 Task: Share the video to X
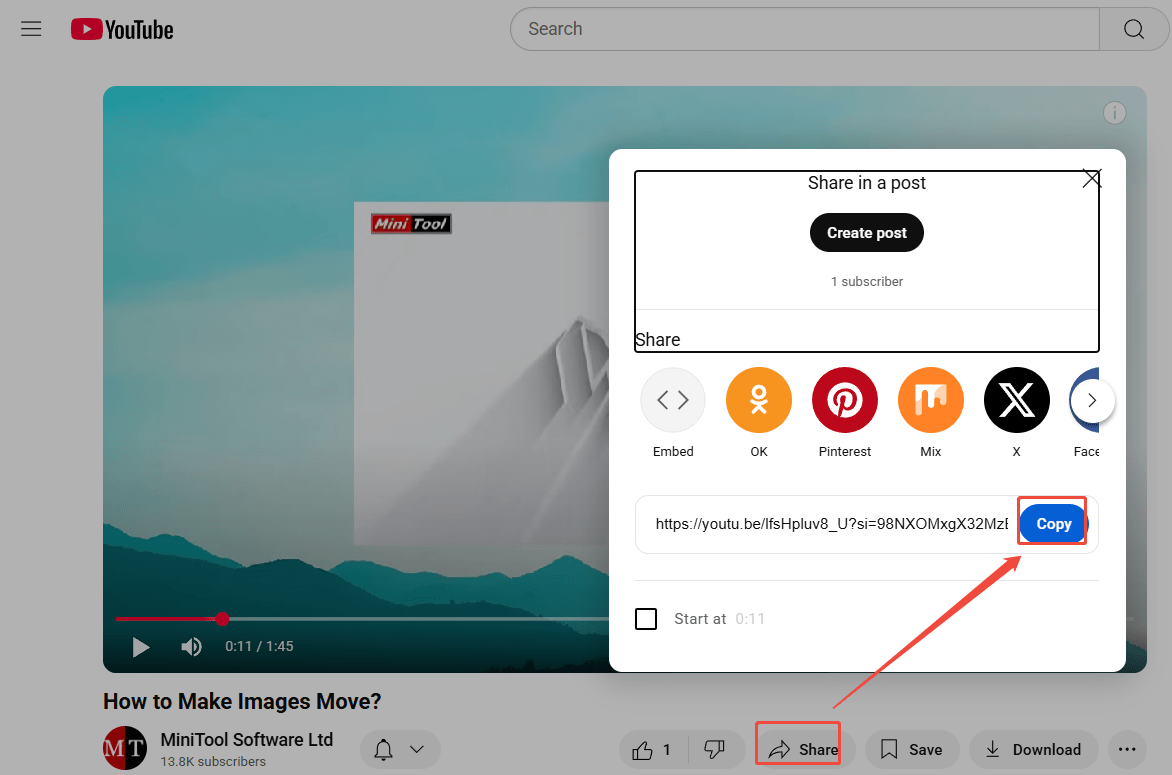[1016, 399]
